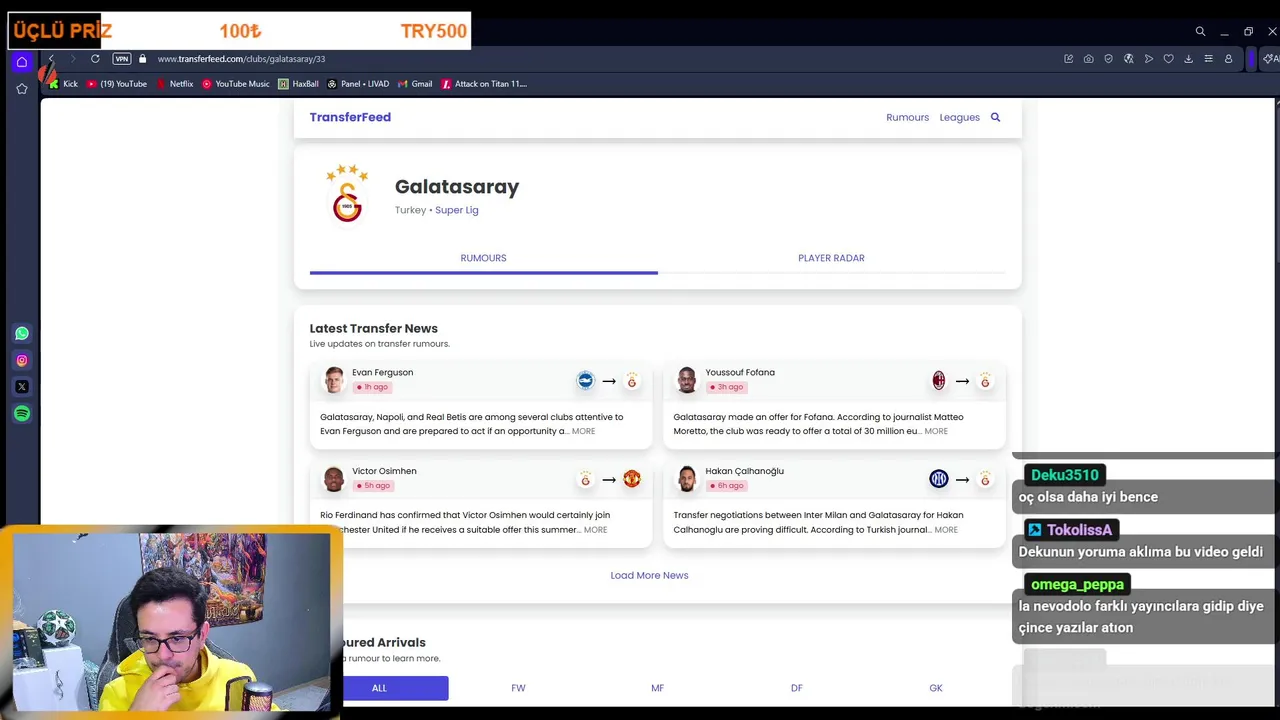Click the TransferFeed site logo
Viewport: 1280px width, 720px height.
tap(350, 117)
